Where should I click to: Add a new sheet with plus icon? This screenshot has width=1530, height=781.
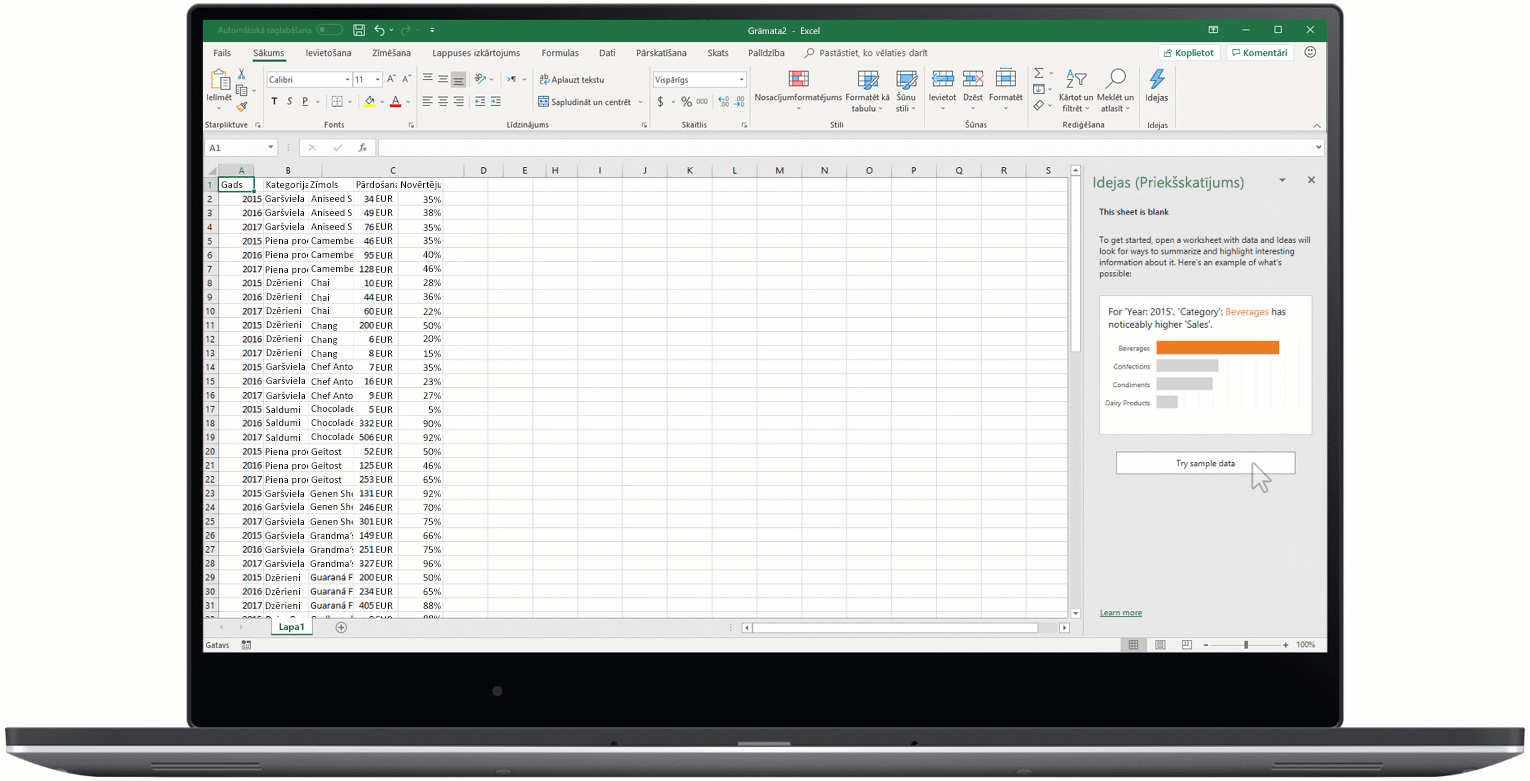coord(341,627)
